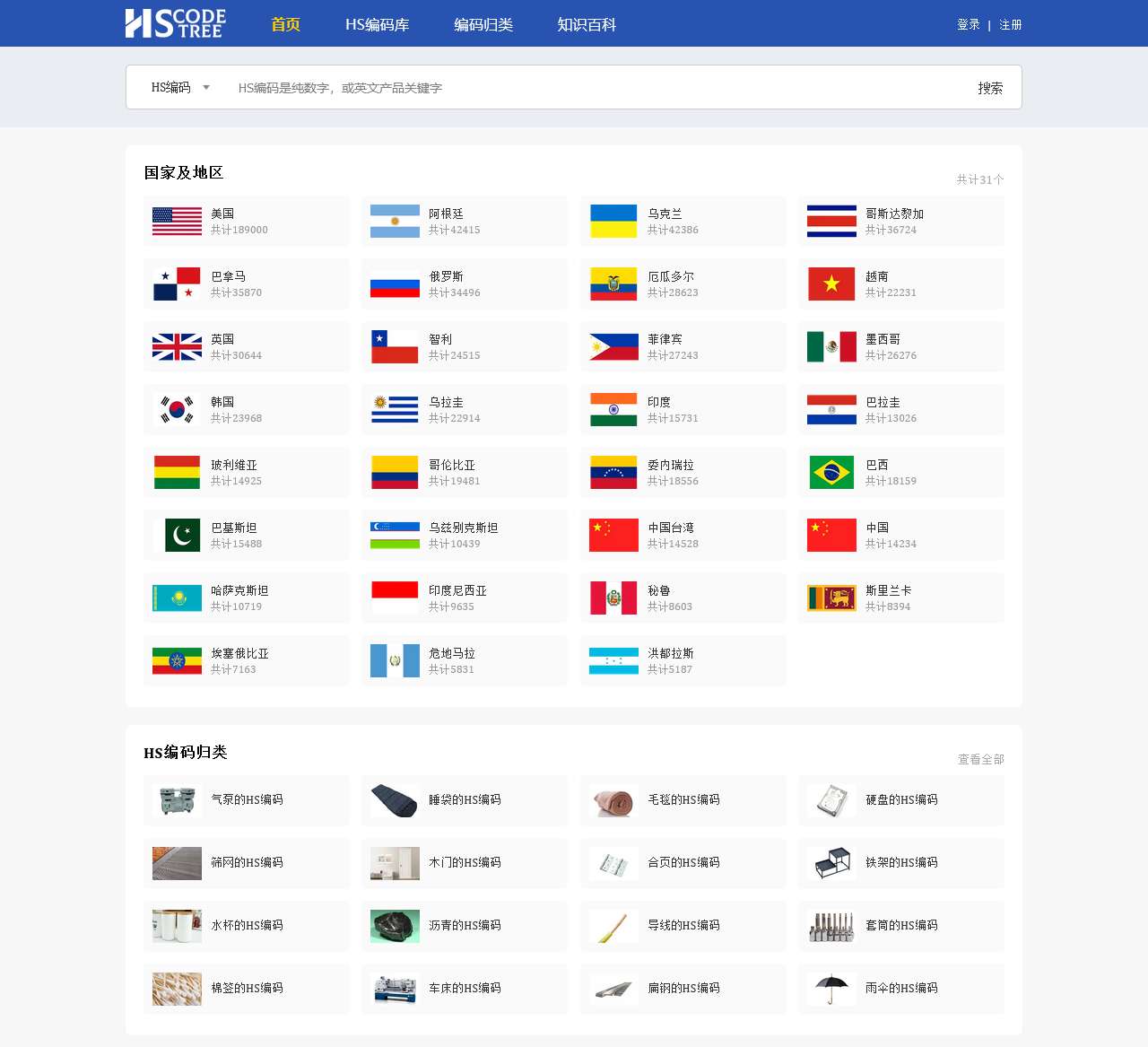Open the Venezuela flag for 委内瑞拉
This screenshot has height=1047, width=1148.
pos(613,473)
